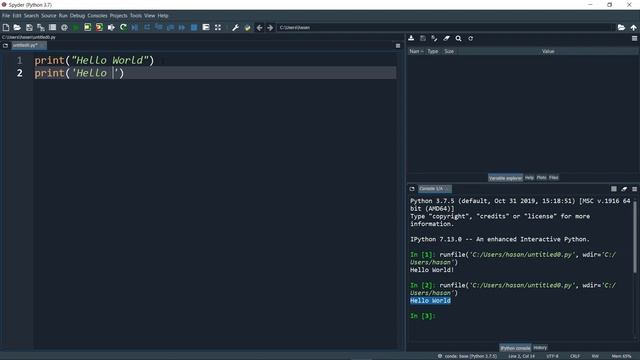Open the Edit menu

17,16
